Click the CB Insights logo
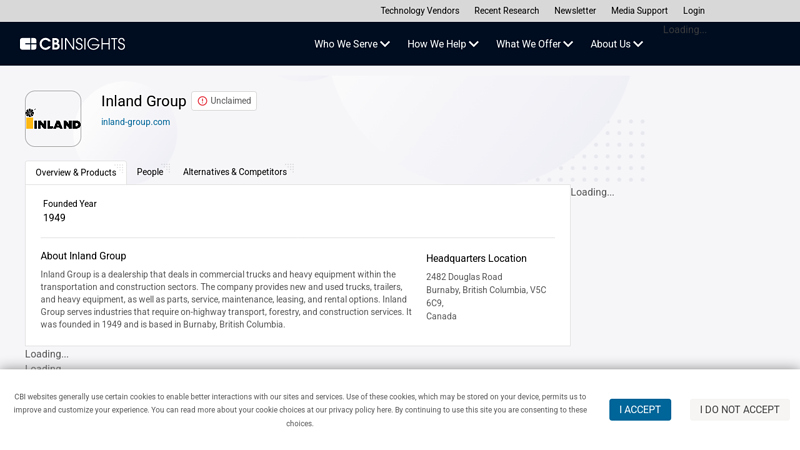The height and width of the screenshot is (450, 800). (72, 44)
